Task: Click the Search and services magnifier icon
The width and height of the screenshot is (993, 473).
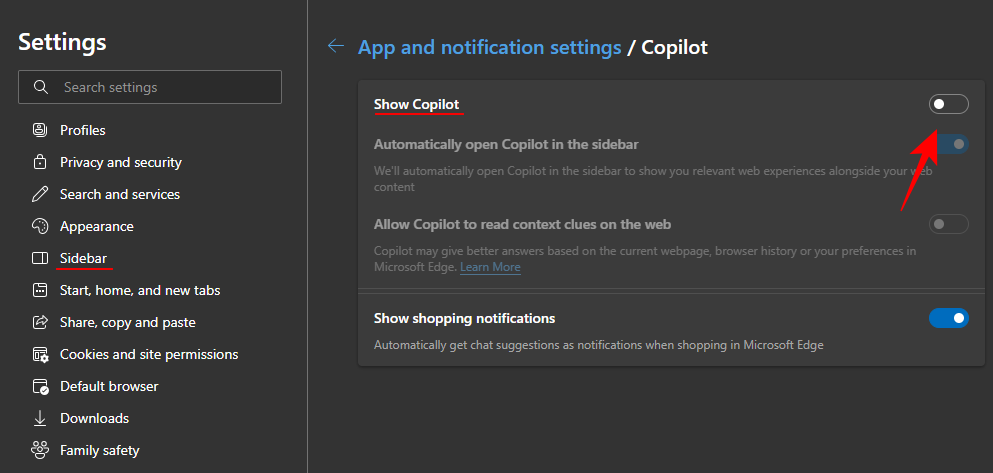Action: 40,194
